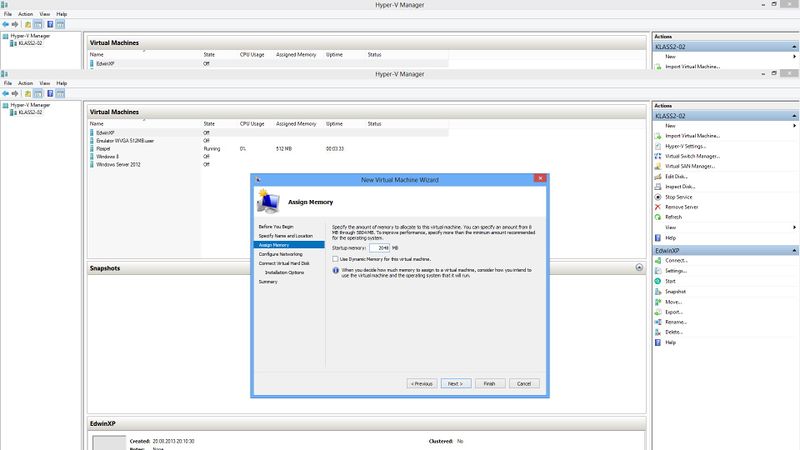Click the Previous button in the wizard
The height and width of the screenshot is (450, 800).
pos(422,384)
